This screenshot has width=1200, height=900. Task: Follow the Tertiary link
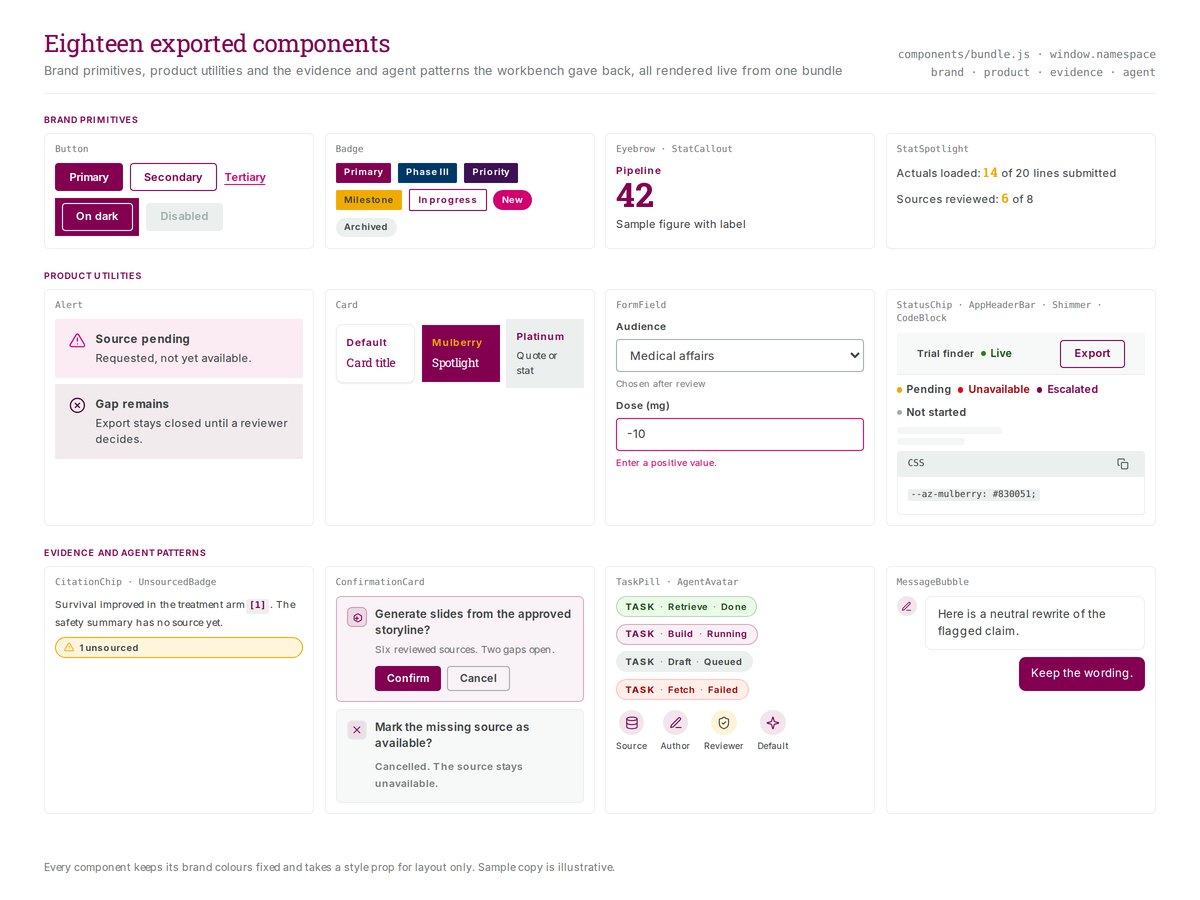(x=245, y=177)
